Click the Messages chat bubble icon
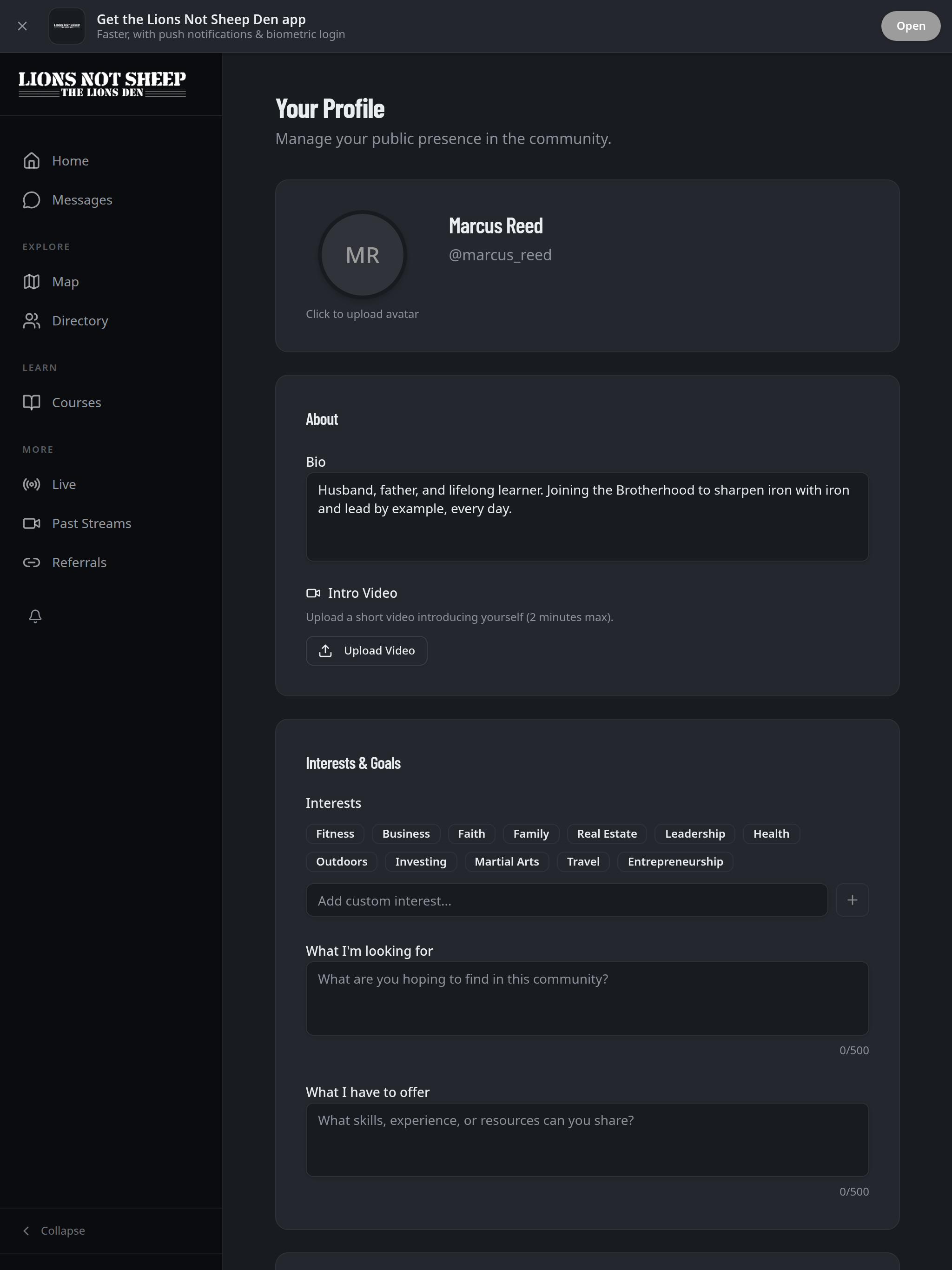 click(32, 200)
